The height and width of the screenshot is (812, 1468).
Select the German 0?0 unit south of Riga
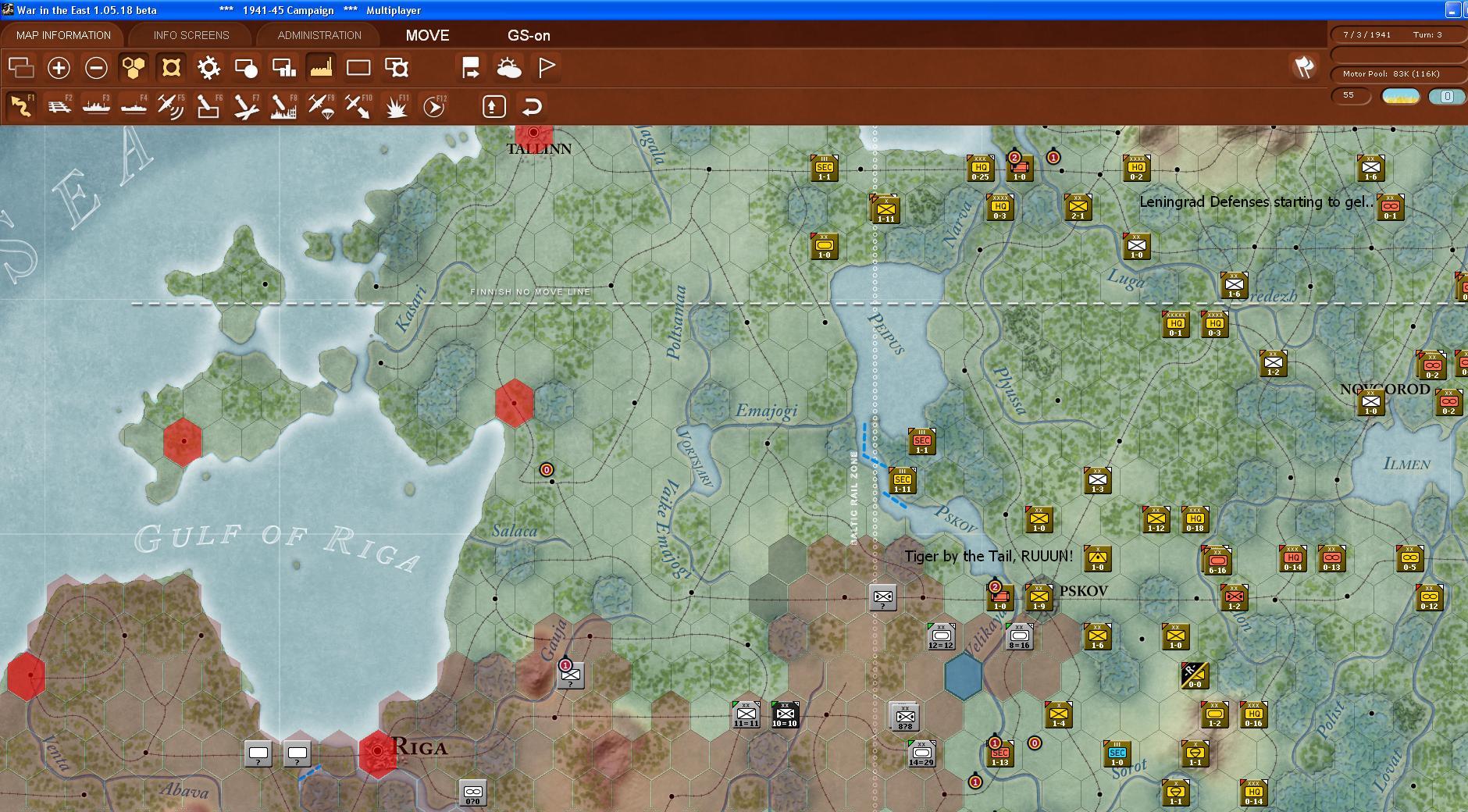pos(472,792)
